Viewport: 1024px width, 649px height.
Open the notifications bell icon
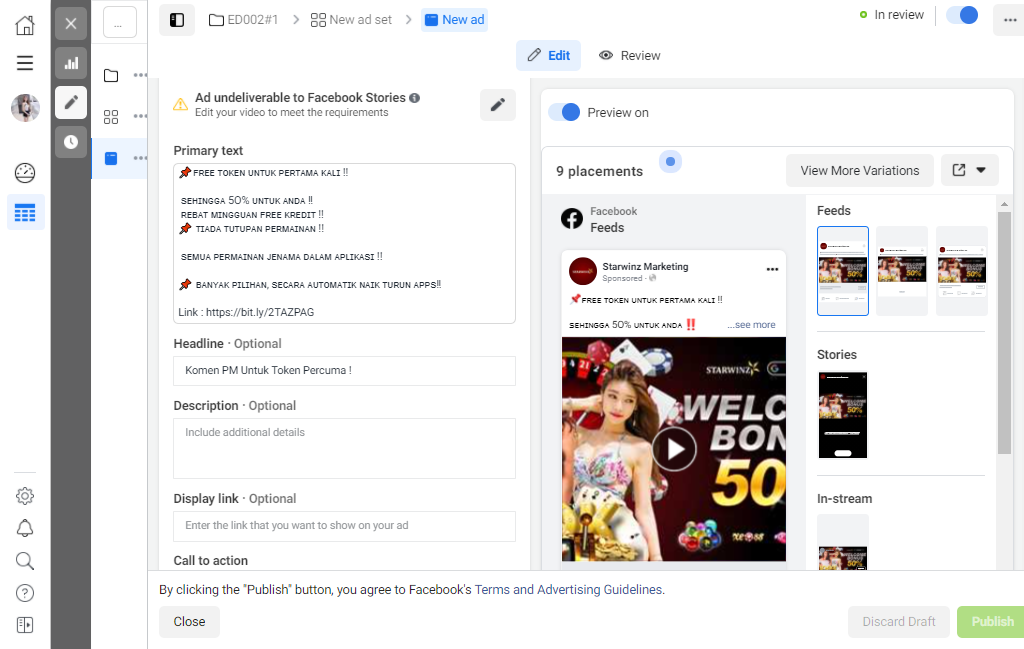[25, 528]
